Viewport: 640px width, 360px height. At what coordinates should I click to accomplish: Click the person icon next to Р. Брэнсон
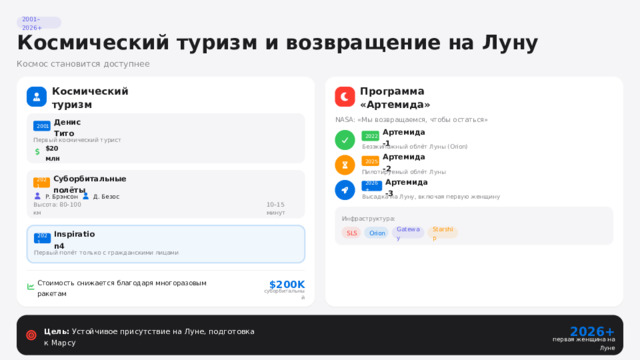pos(38,196)
